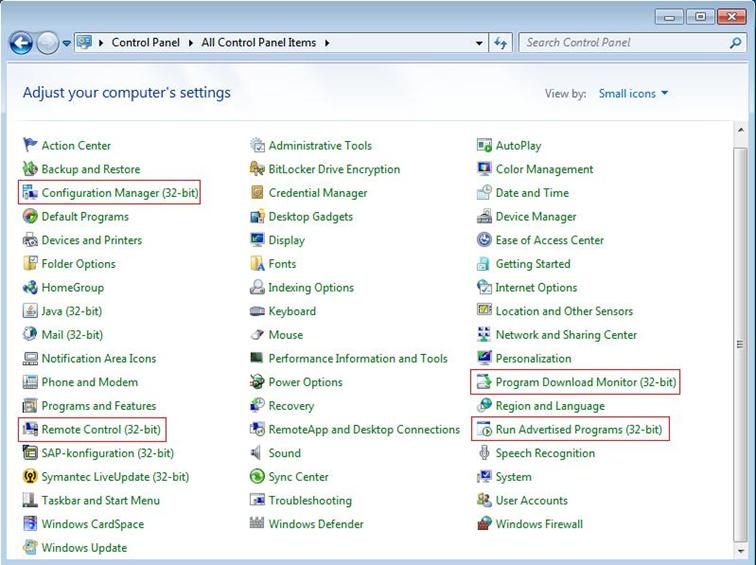Screen dimensions: 756x565
Task: Select All Control Panel Items breadcrumb
Action: [x=259, y=42]
